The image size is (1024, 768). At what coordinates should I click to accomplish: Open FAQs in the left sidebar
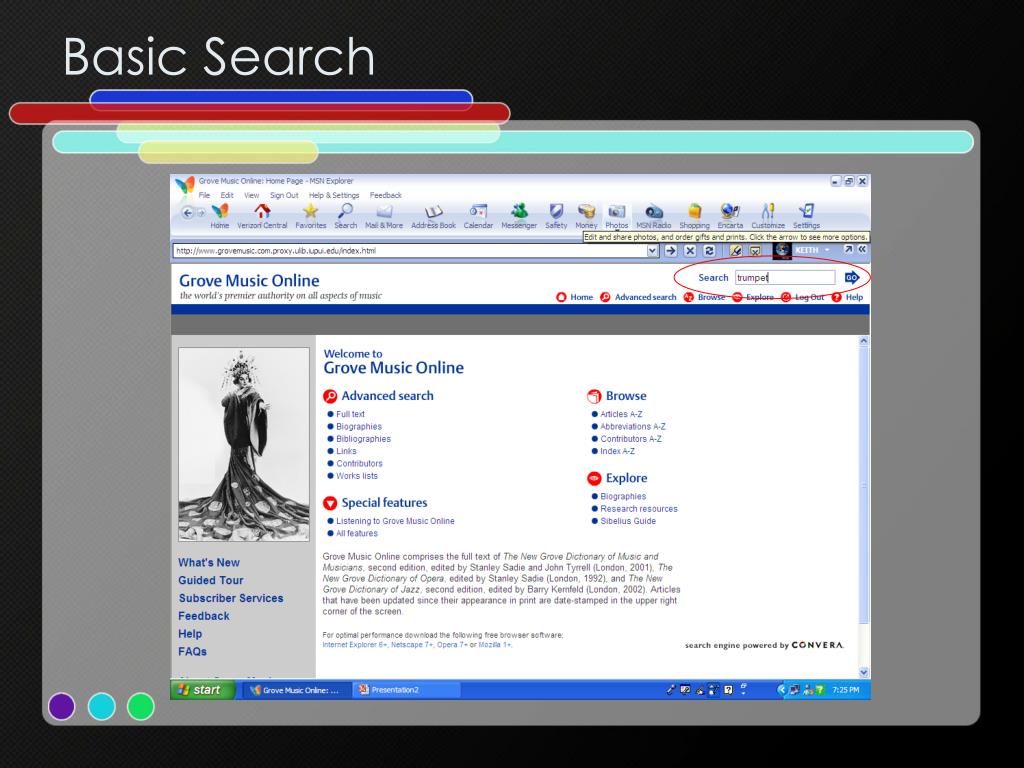[x=192, y=652]
